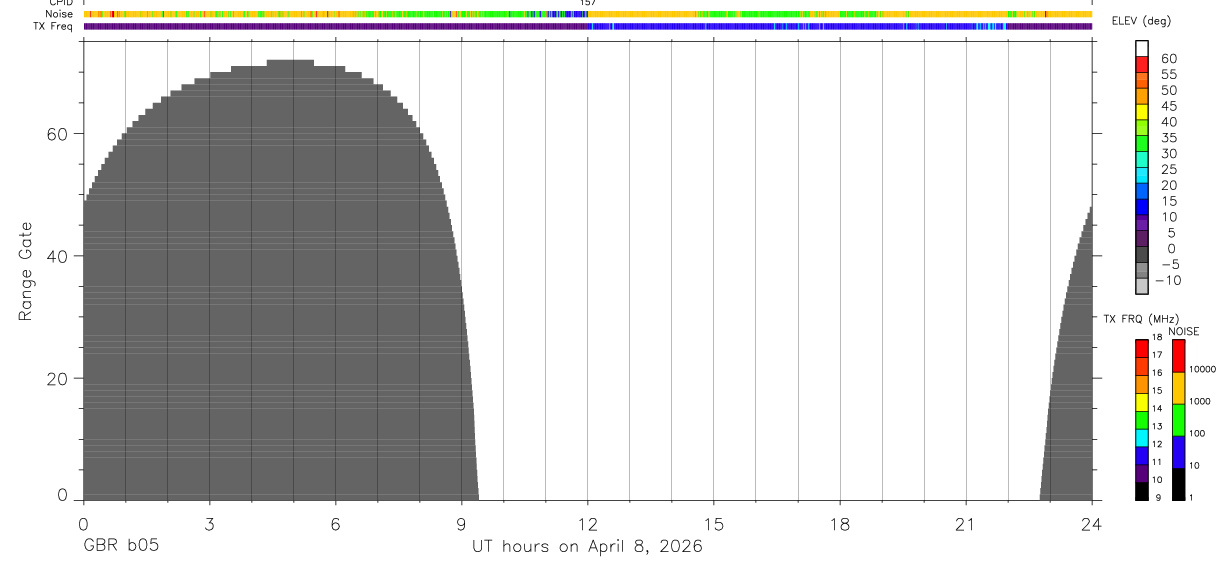1228x567 pixels.
Task: Pick the red swatch in the TX FRQ legend
Action: (x=1141, y=348)
